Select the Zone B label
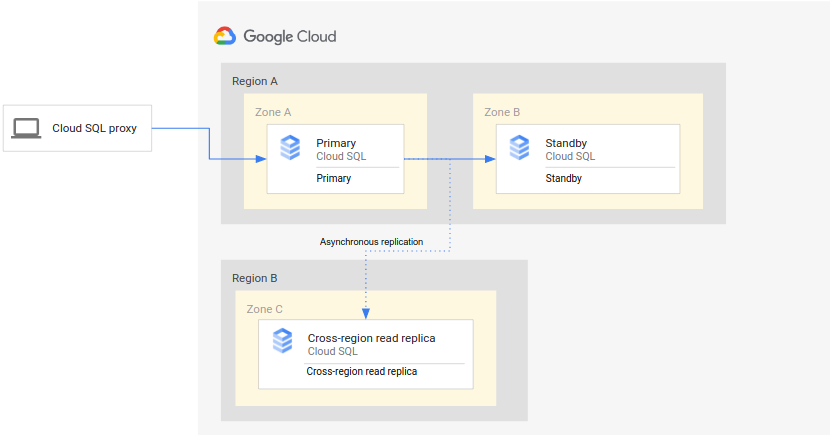The width and height of the screenshot is (830, 436). point(502,112)
